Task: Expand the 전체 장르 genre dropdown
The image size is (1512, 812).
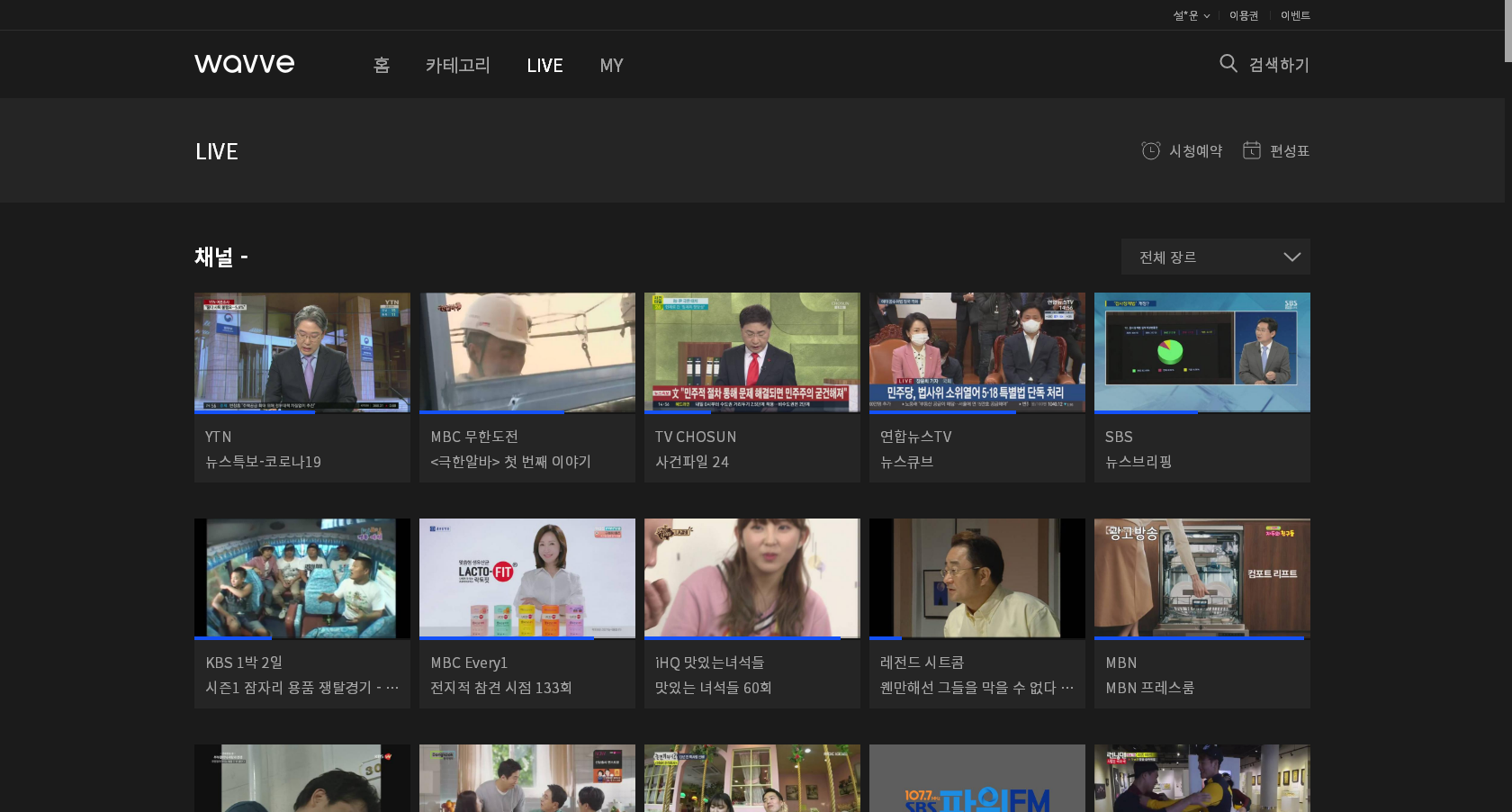Action: pyautogui.click(x=1215, y=257)
